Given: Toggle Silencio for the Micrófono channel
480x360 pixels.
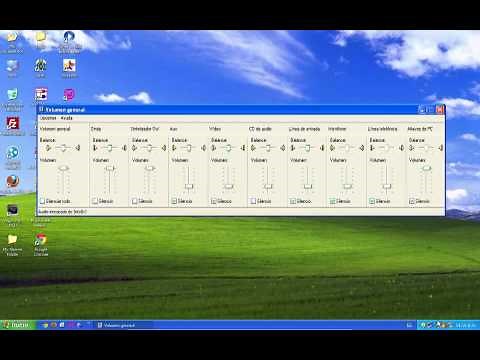Looking at the screenshot, I should 332,201.
